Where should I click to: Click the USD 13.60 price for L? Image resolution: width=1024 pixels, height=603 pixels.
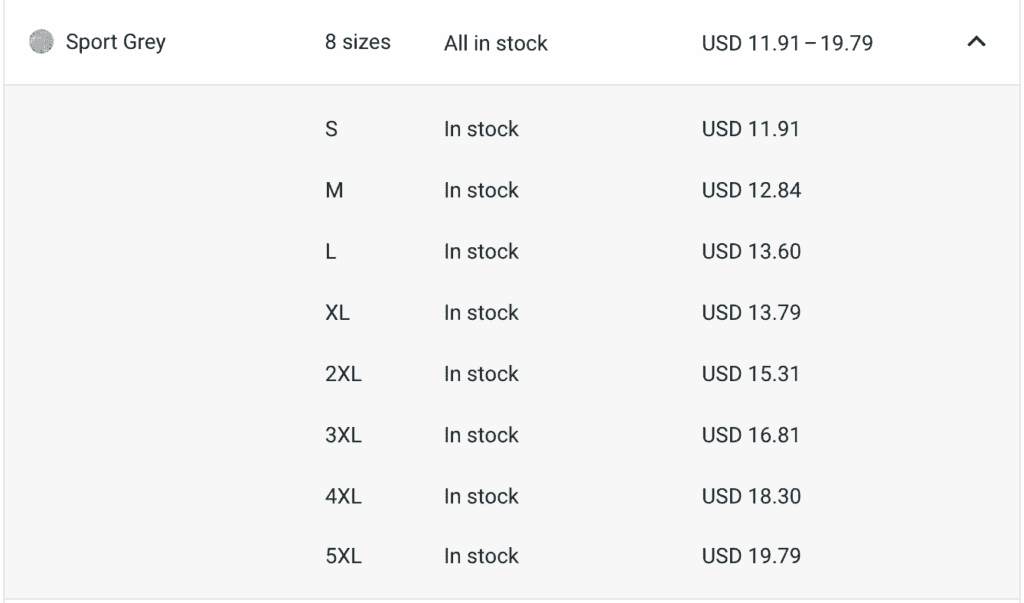point(751,252)
